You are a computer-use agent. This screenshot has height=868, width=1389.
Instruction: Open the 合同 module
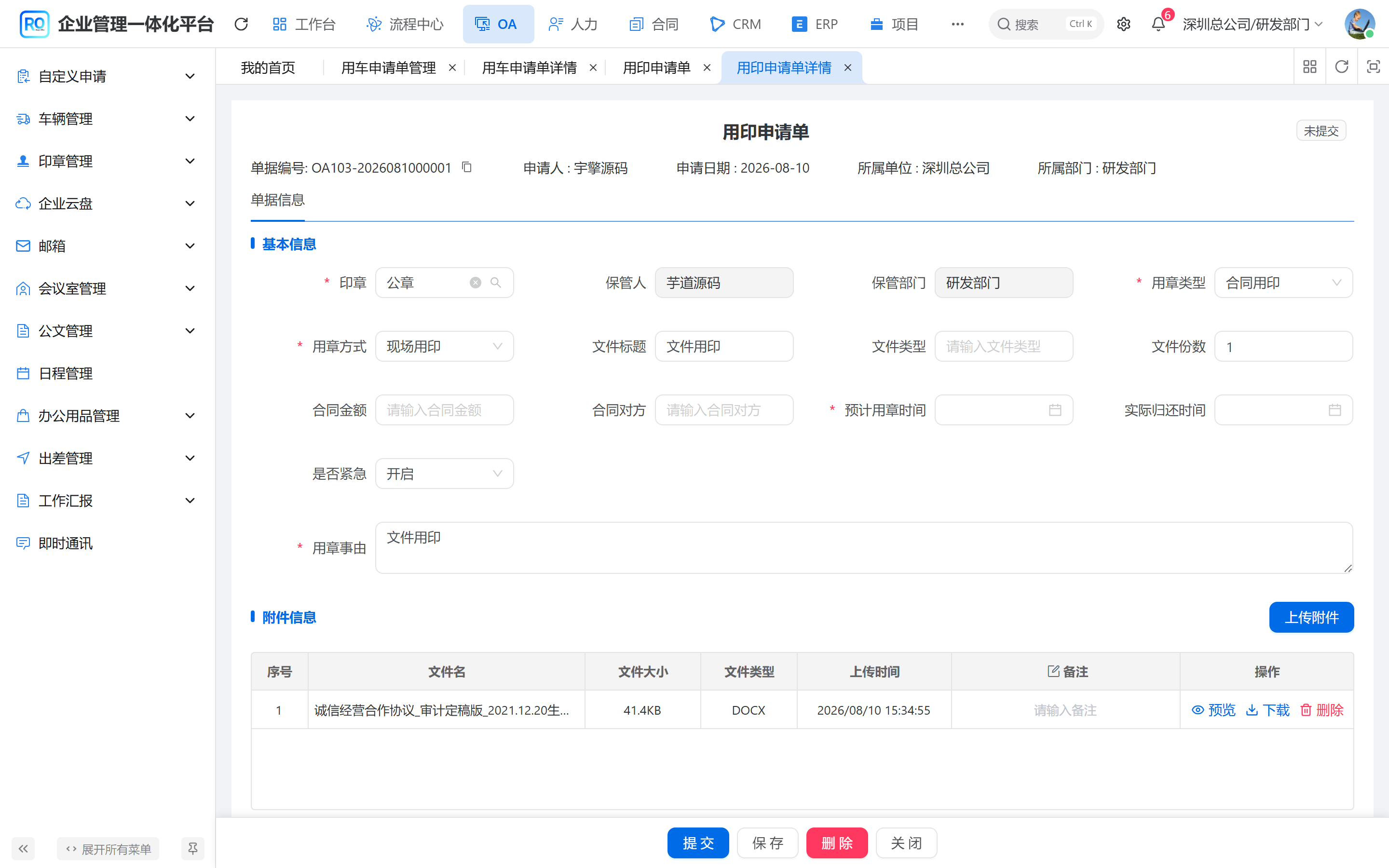click(x=654, y=24)
